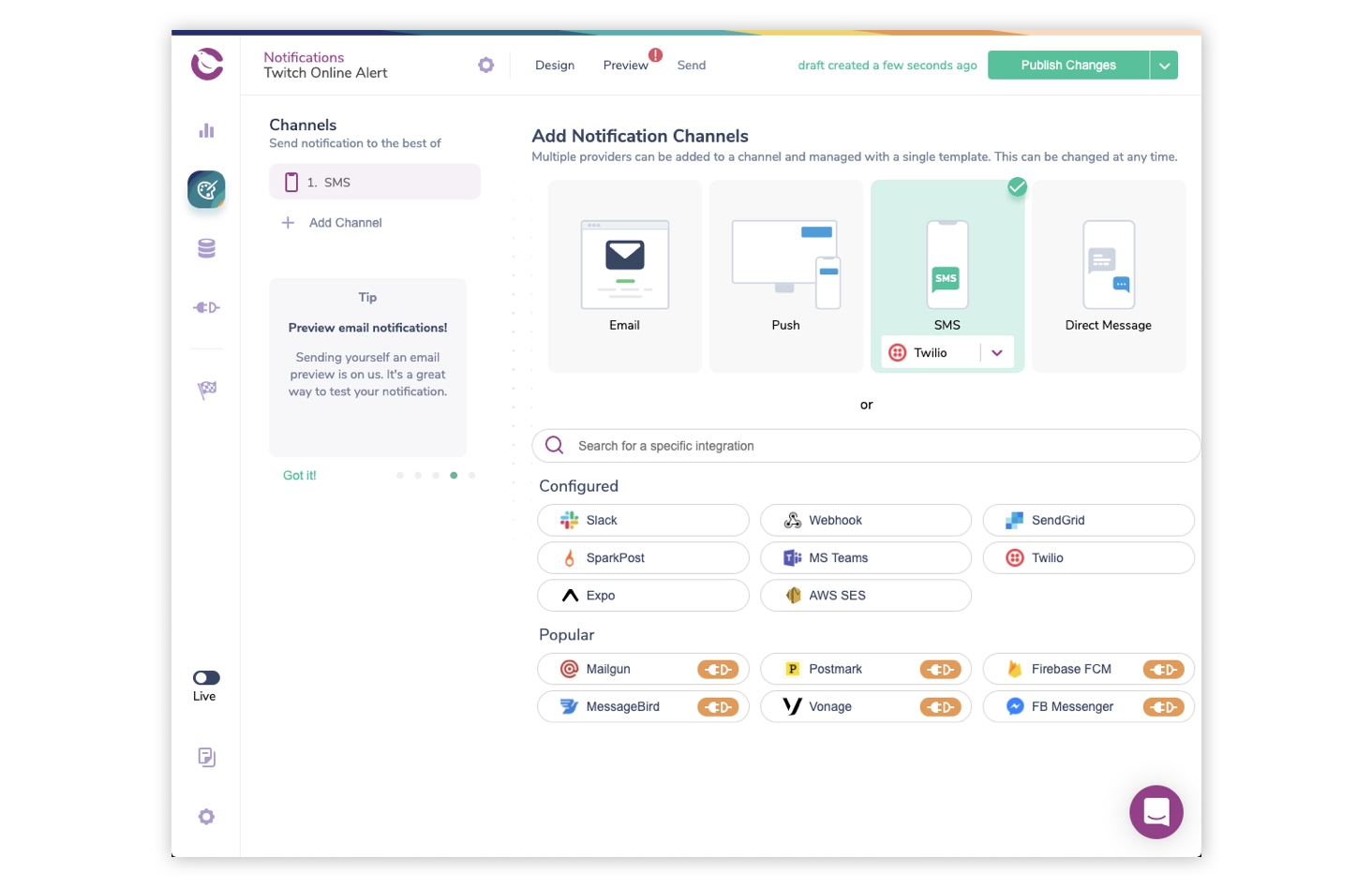Open the analytics bar chart sidebar icon
Screen dimensions: 1372x887
(x=206, y=131)
